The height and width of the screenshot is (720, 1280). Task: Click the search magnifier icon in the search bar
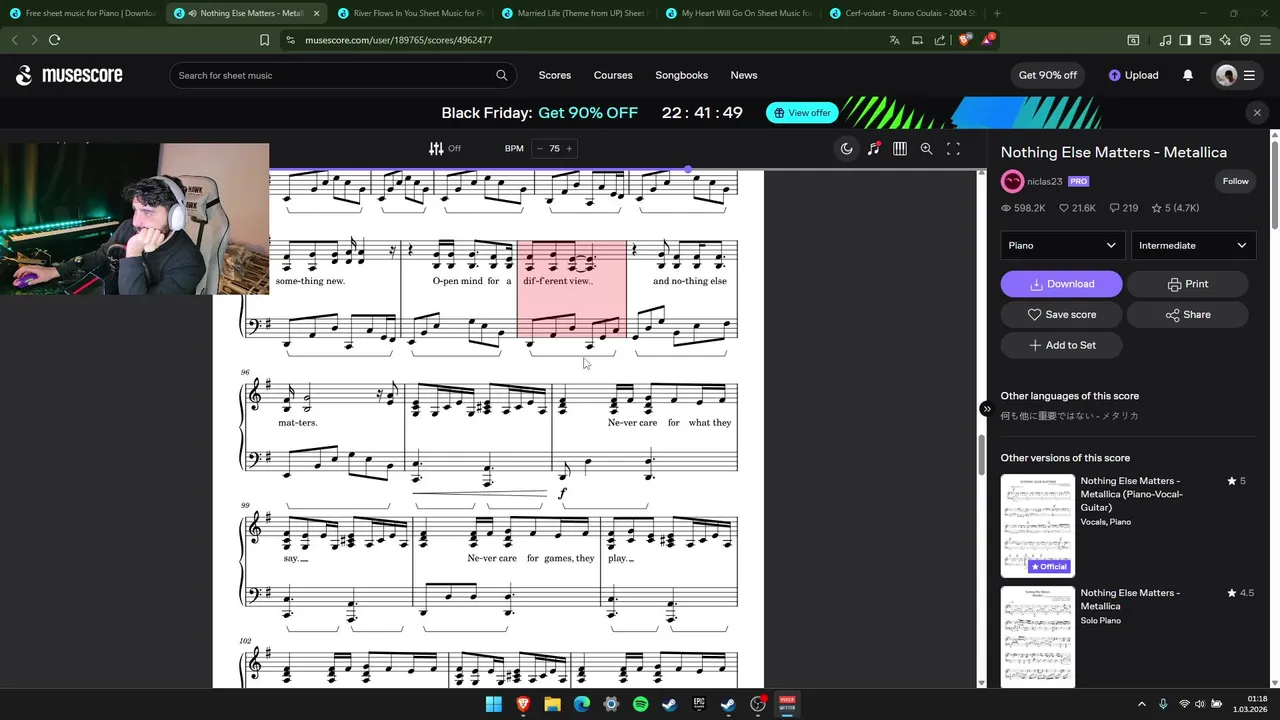click(x=502, y=75)
